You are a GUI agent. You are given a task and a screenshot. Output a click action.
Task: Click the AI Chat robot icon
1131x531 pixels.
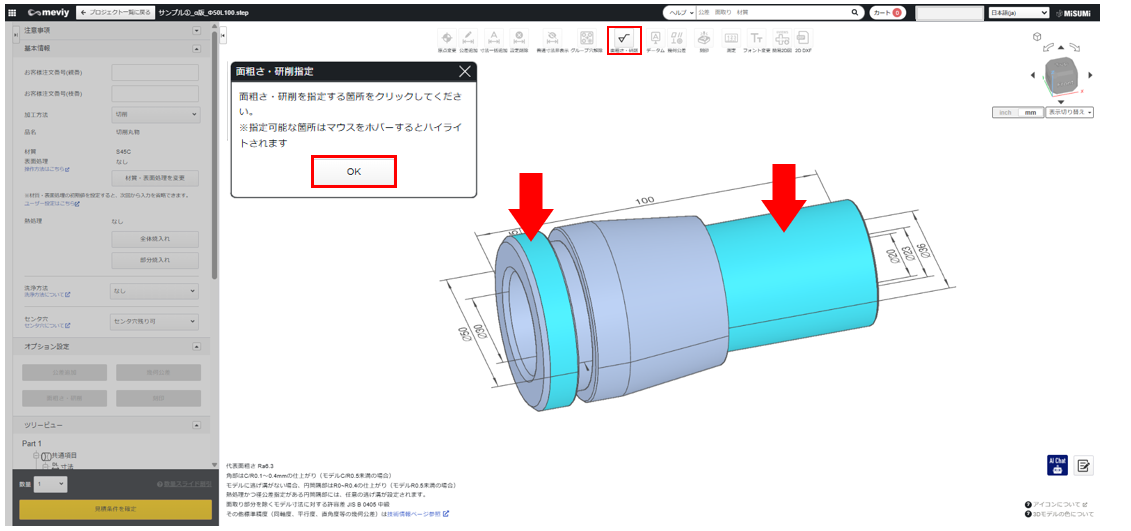pos(1056,465)
